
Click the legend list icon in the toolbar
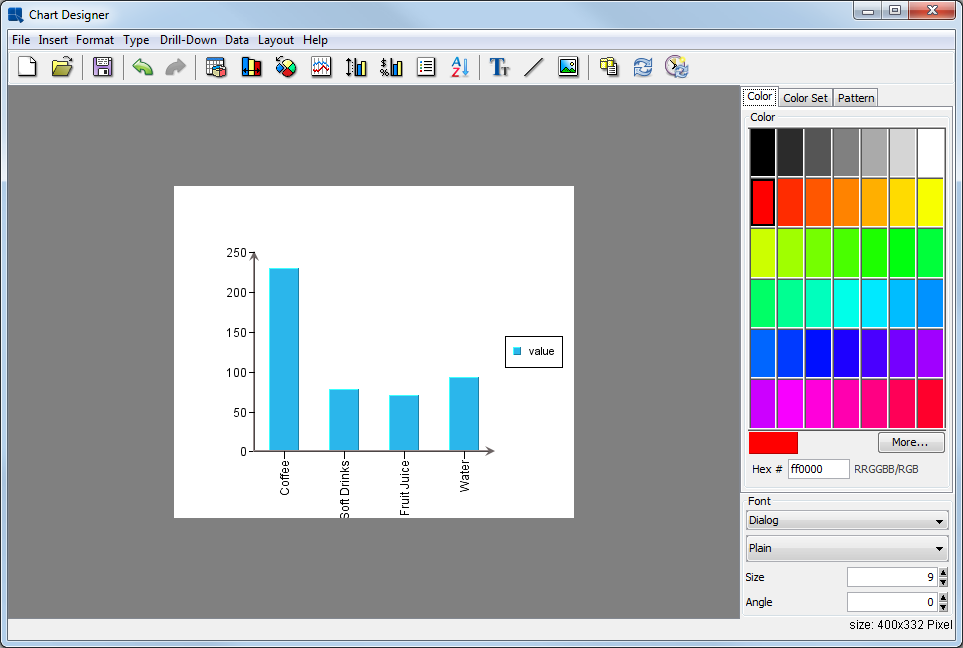pos(426,66)
